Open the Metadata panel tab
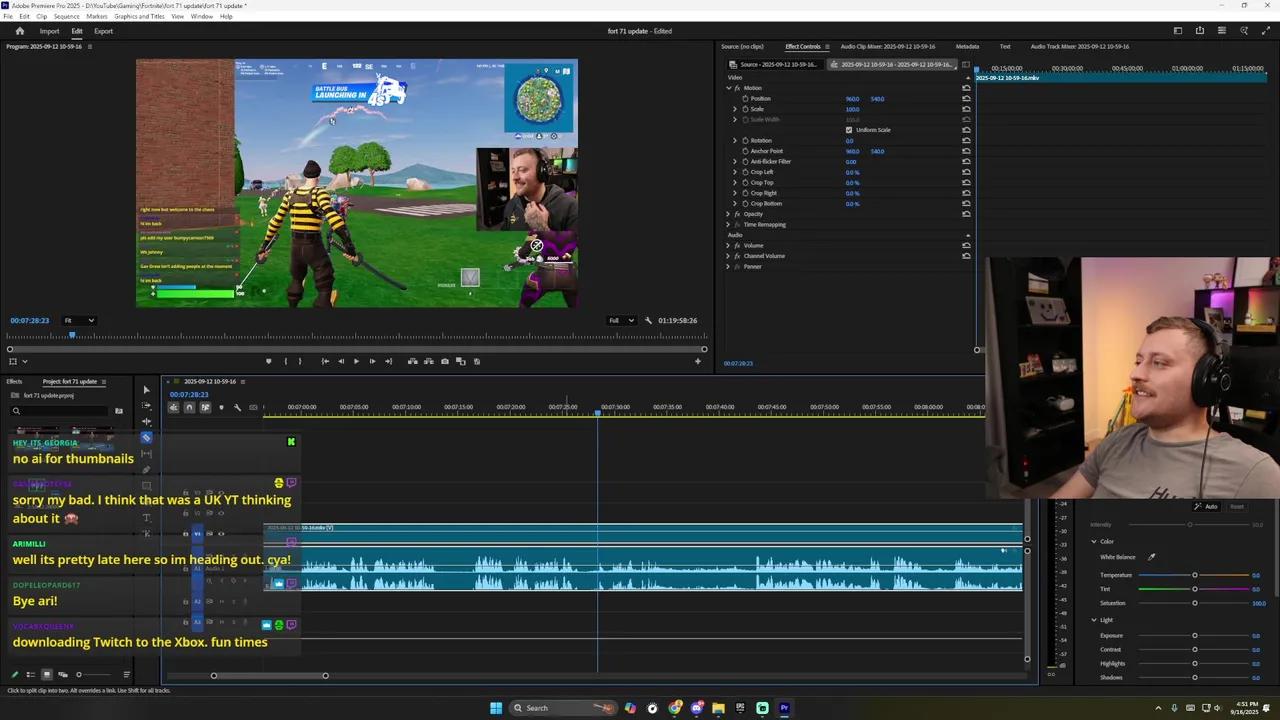This screenshot has height=720, width=1280. pos(967,46)
